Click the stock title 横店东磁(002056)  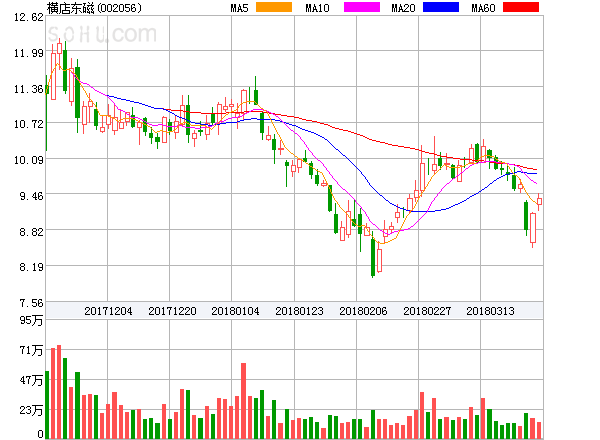click(x=94, y=8)
